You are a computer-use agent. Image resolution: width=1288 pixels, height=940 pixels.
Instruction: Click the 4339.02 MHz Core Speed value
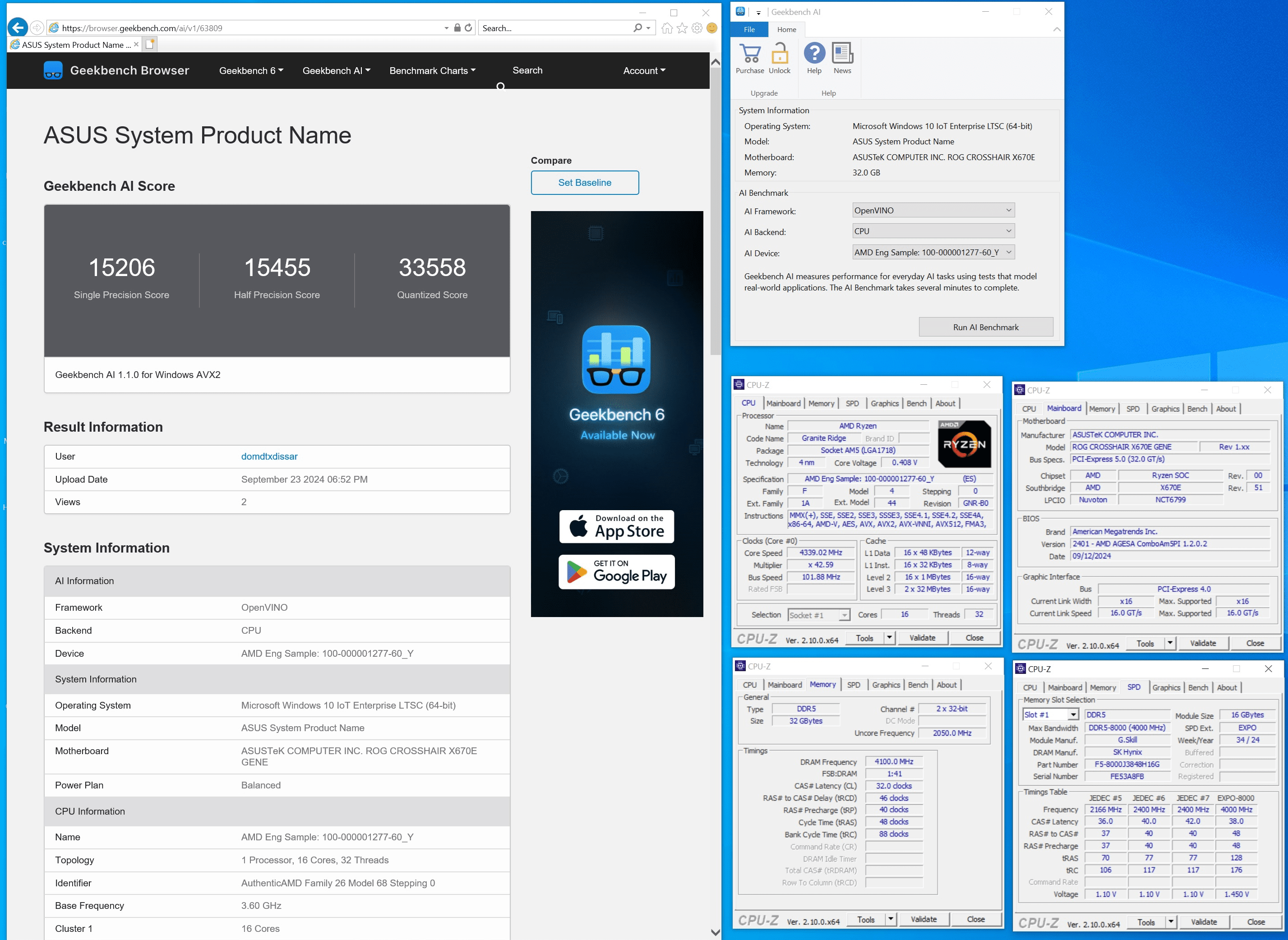[x=820, y=553]
